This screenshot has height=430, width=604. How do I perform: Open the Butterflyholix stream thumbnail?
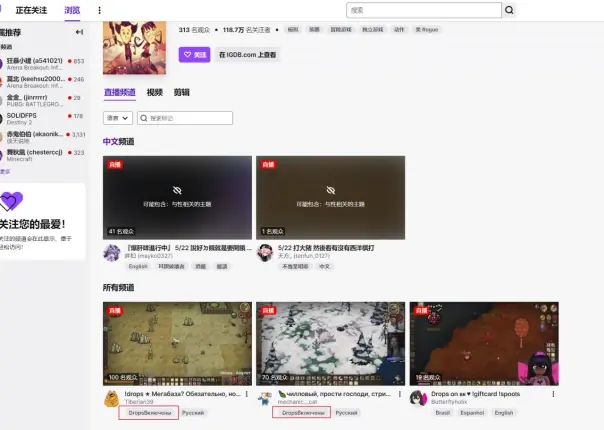click(x=484, y=344)
